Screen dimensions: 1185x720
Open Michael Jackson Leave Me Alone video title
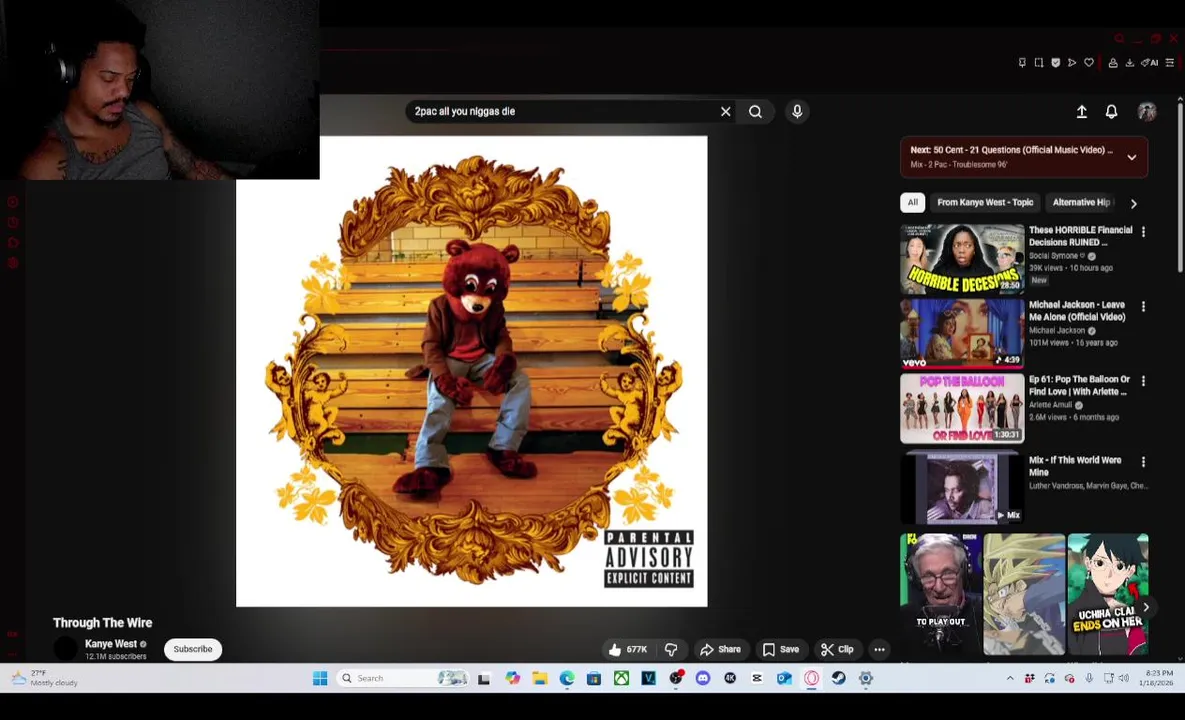[x=1076, y=311]
